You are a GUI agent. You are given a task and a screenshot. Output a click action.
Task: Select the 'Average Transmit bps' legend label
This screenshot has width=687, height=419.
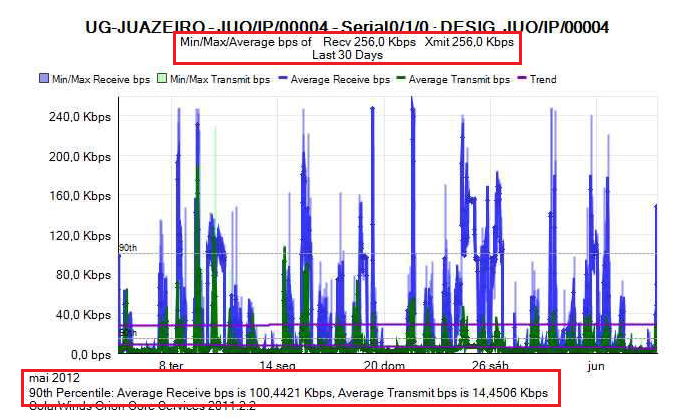click(x=459, y=79)
